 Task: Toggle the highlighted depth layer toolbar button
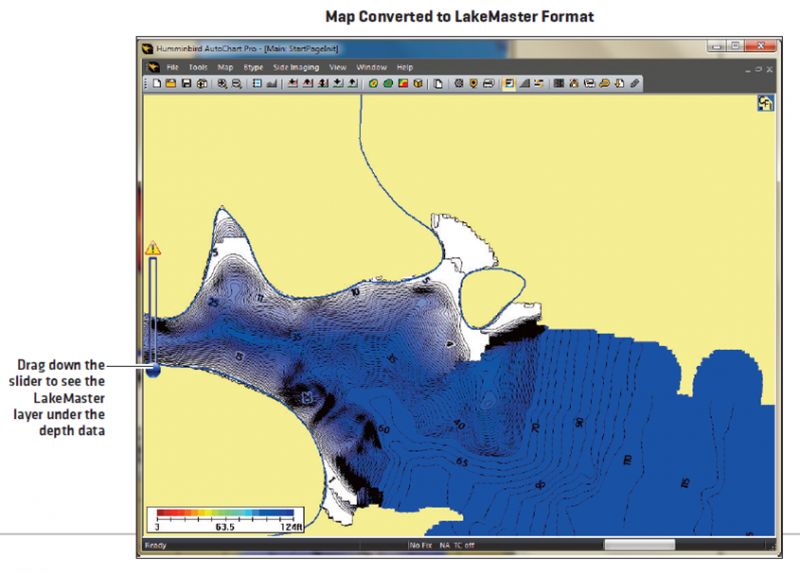click(x=509, y=83)
